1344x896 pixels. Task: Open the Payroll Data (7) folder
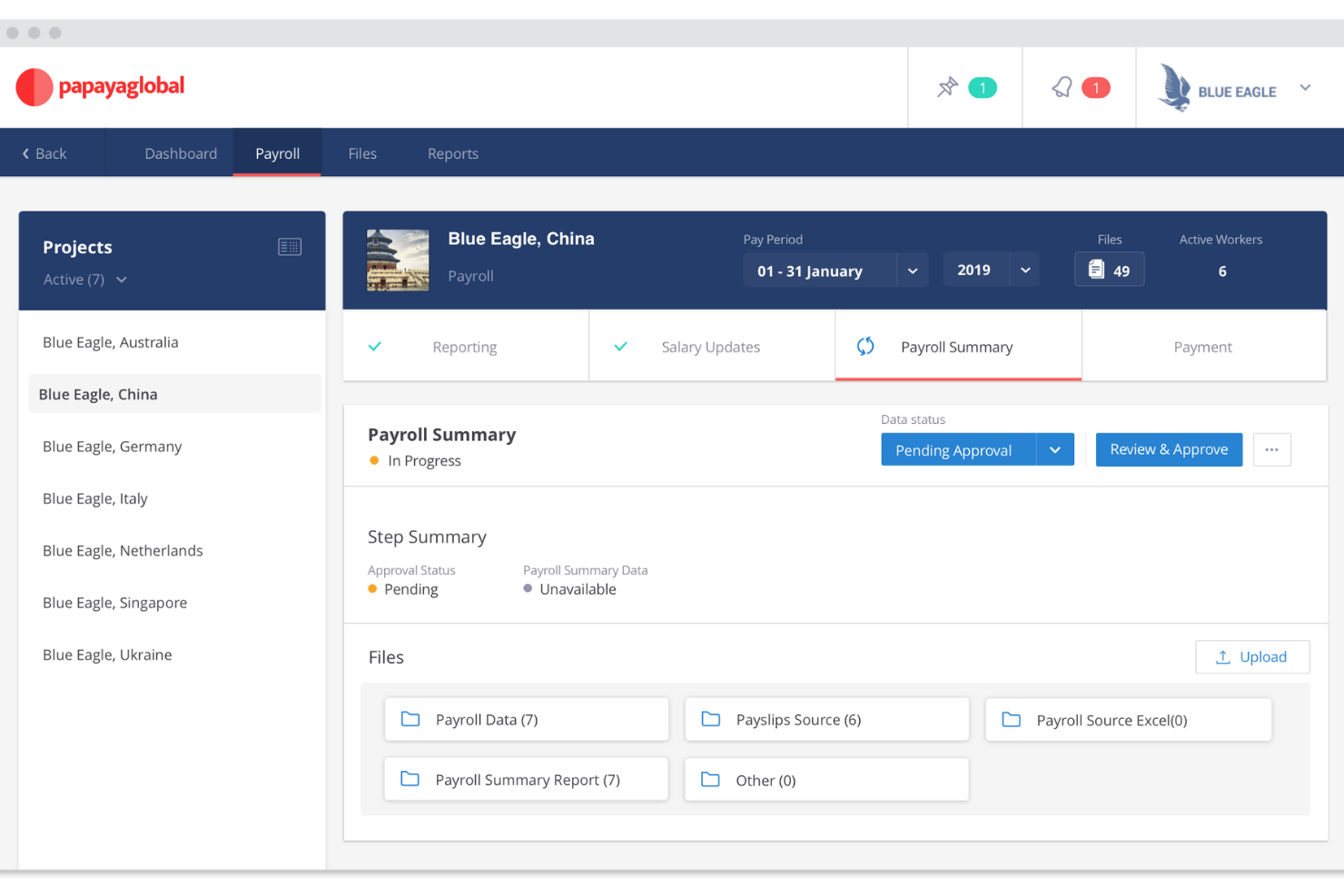(527, 719)
